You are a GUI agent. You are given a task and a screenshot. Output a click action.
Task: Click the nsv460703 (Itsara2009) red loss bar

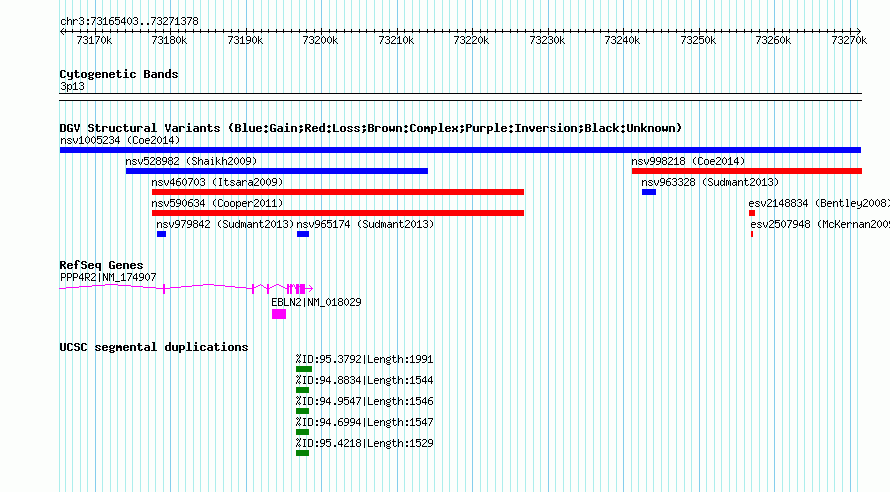pos(338,192)
